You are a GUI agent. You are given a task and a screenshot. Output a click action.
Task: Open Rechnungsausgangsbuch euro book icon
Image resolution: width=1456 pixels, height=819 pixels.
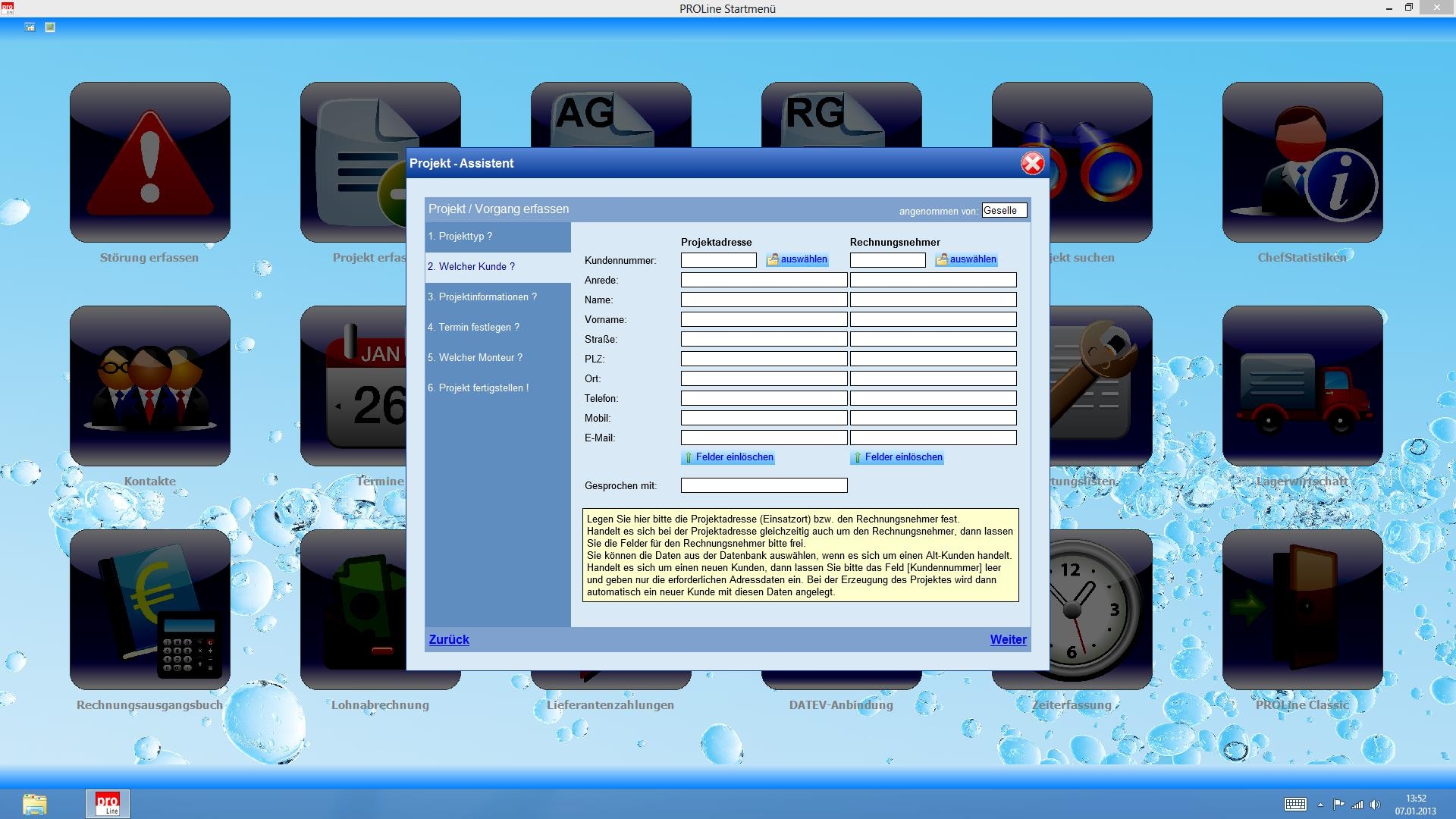pos(149,610)
